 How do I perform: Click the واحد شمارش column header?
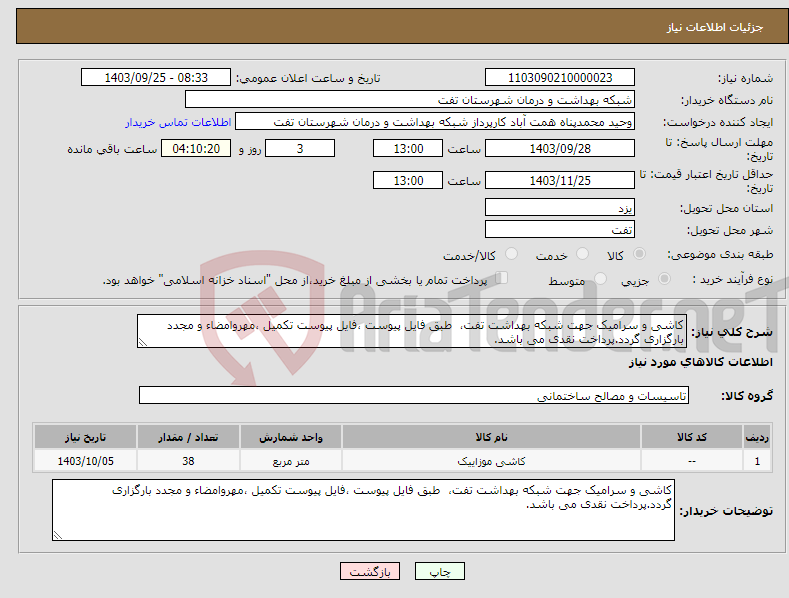tap(291, 437)
